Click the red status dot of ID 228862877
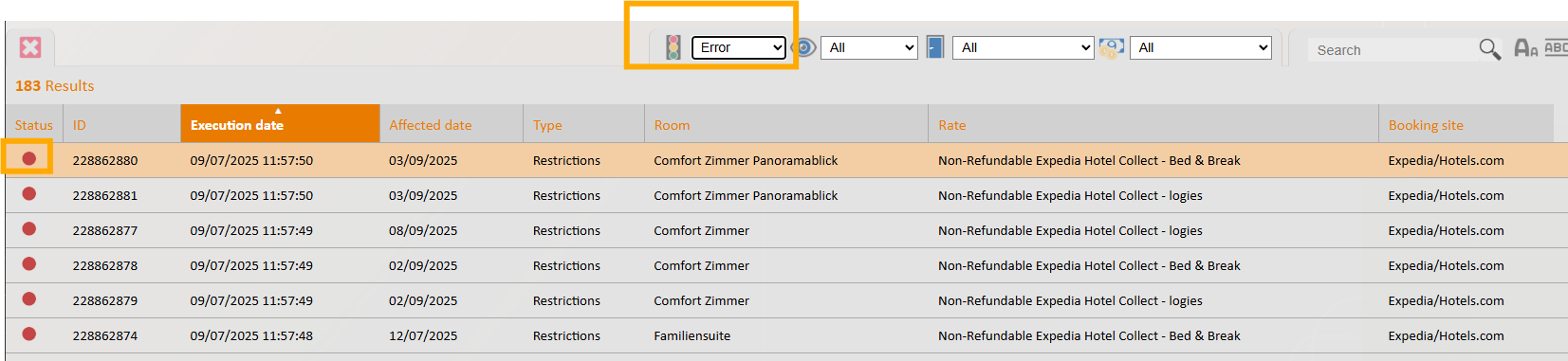This screenshot has width=1568, height=361. point(29,228)
